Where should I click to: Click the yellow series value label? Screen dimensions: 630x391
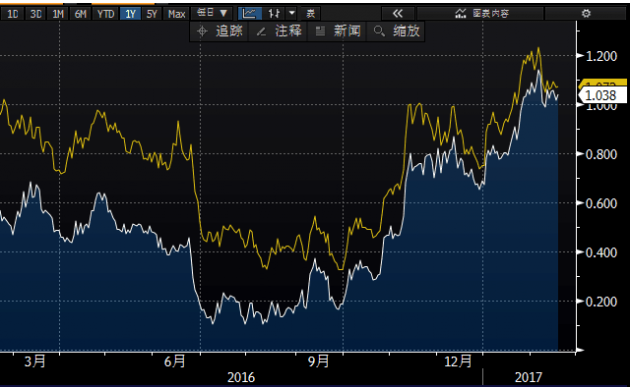602,83
